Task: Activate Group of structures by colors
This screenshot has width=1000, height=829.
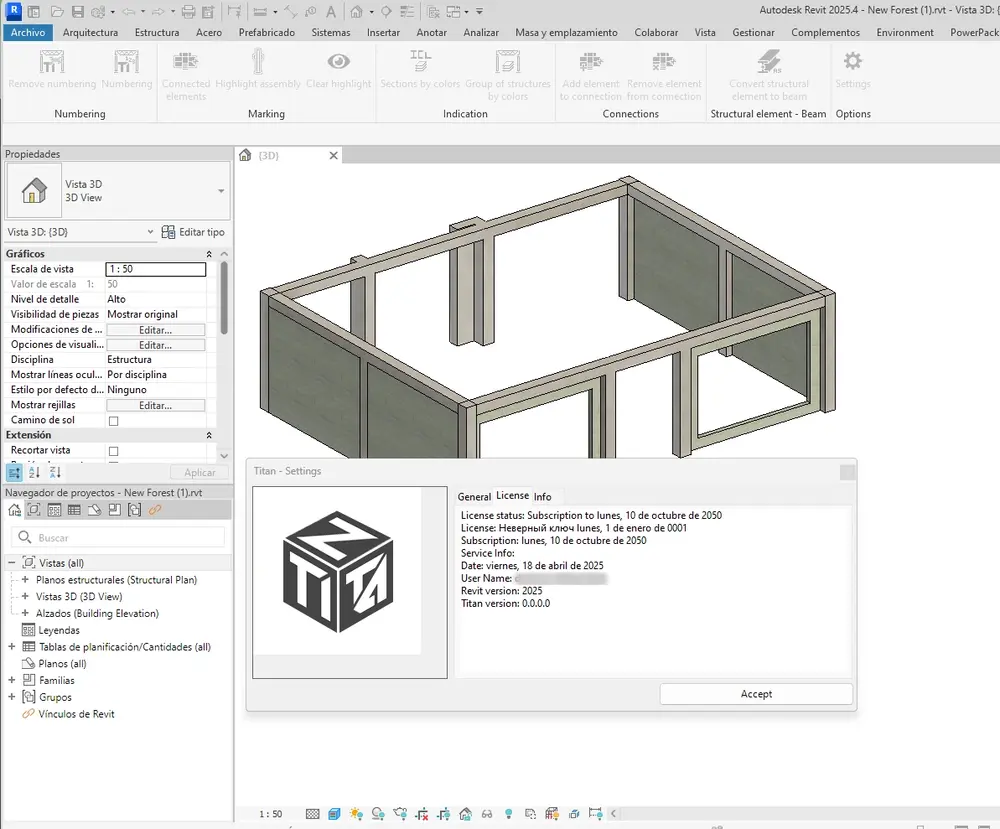Action: pyautogui.click(x=508, y=62)
